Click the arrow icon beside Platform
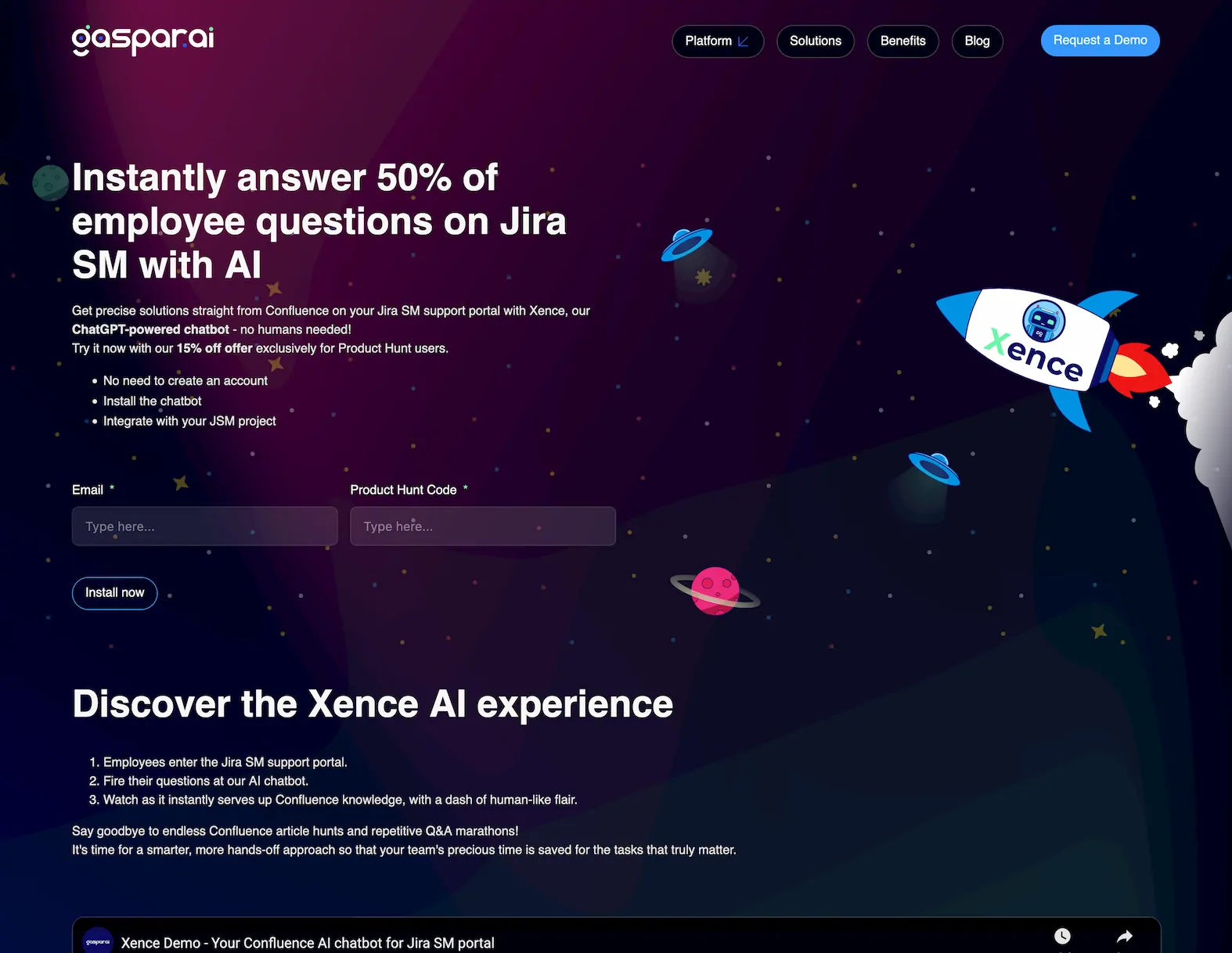 pos(744,41)
